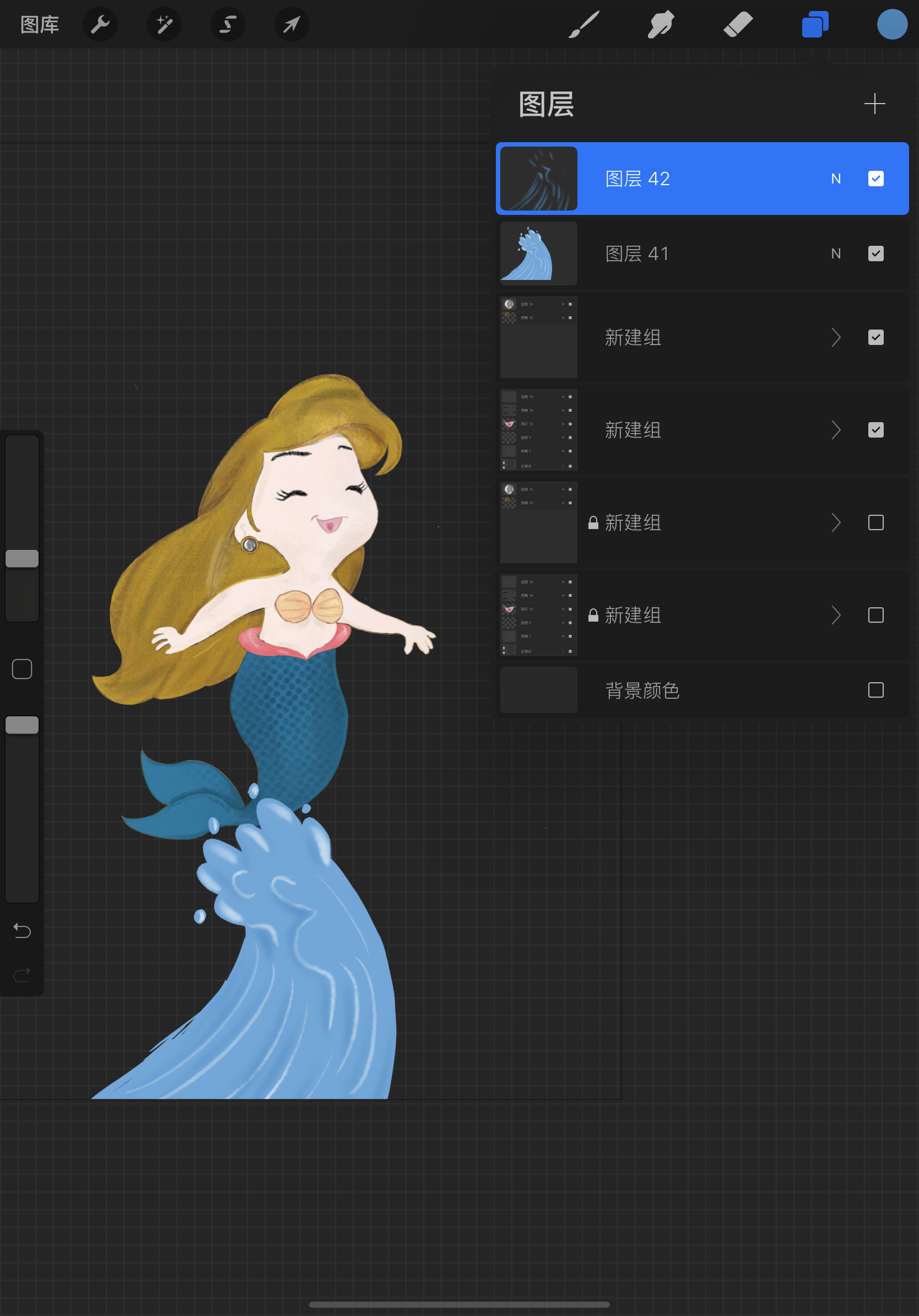
Task: Open the color picker circle
Action: [890, 24]
